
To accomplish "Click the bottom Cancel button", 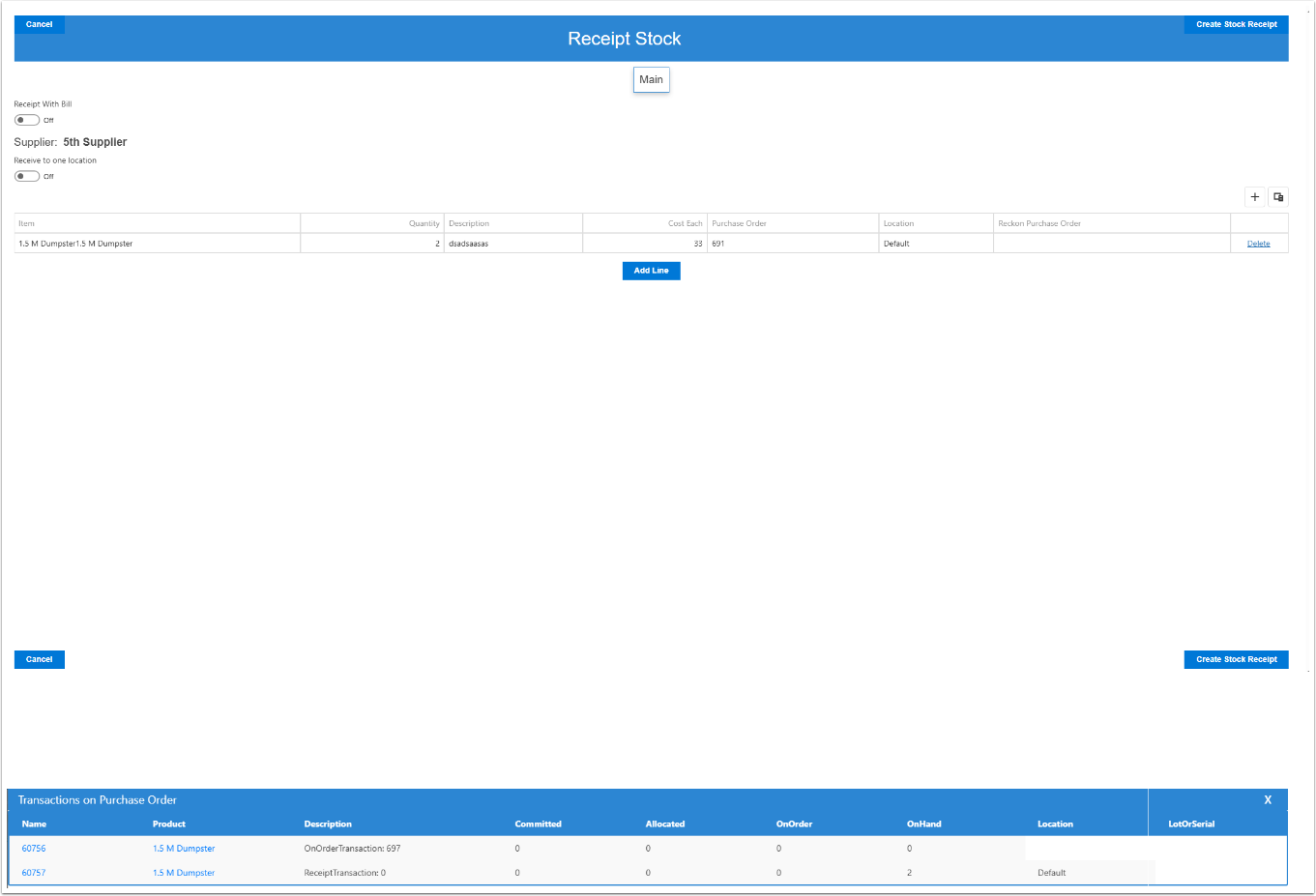I will point(40,660).
